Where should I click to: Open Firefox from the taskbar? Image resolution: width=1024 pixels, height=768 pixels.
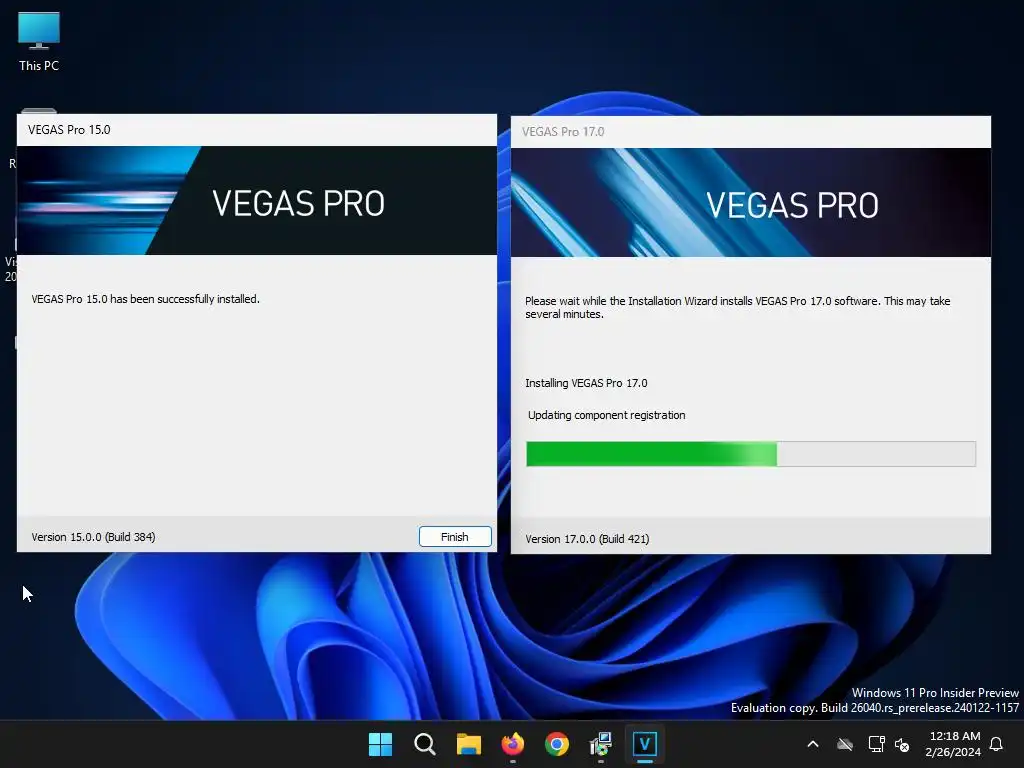coord(513,744)
